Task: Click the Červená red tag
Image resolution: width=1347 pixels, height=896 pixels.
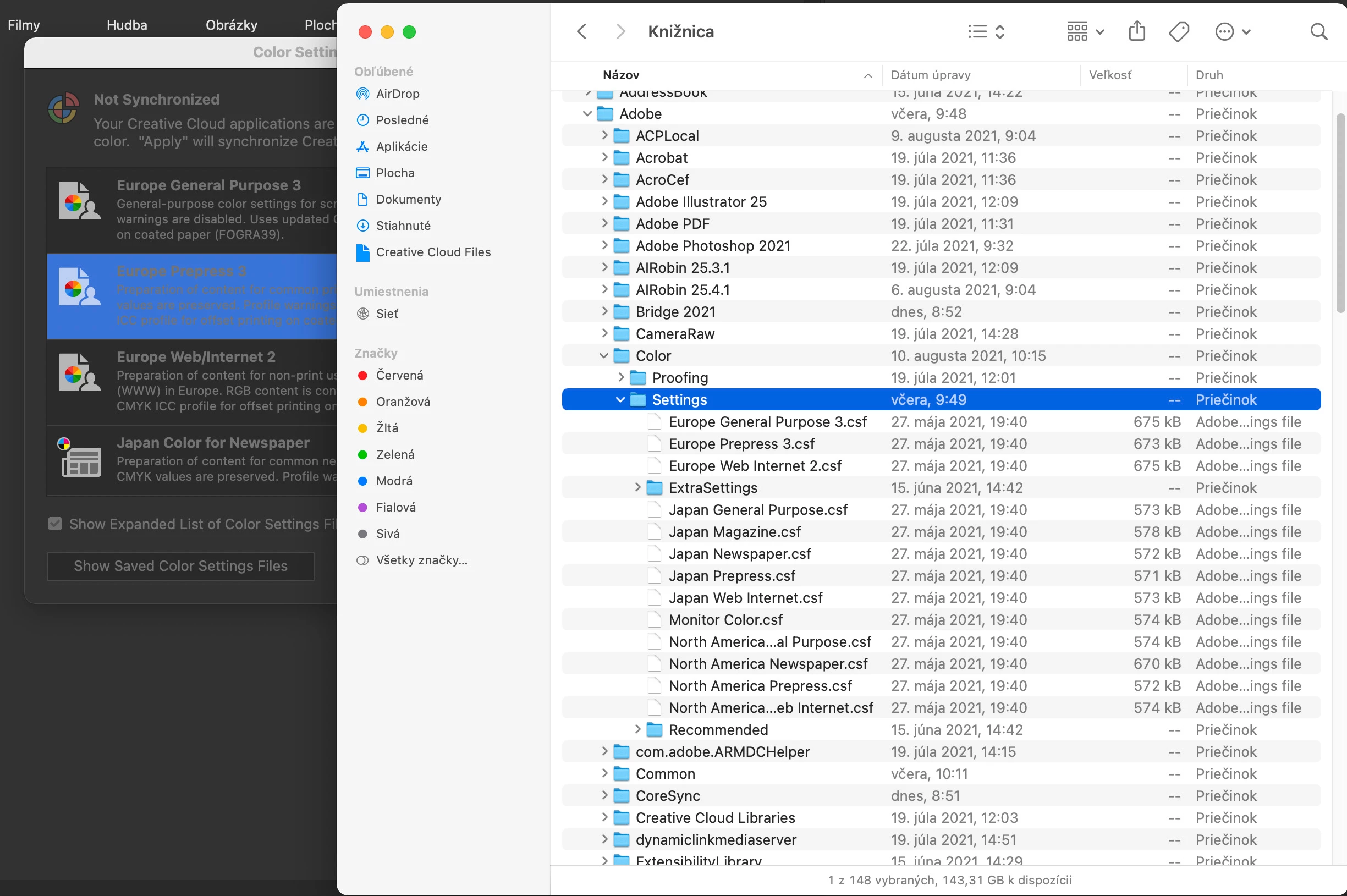Action: 399,376
